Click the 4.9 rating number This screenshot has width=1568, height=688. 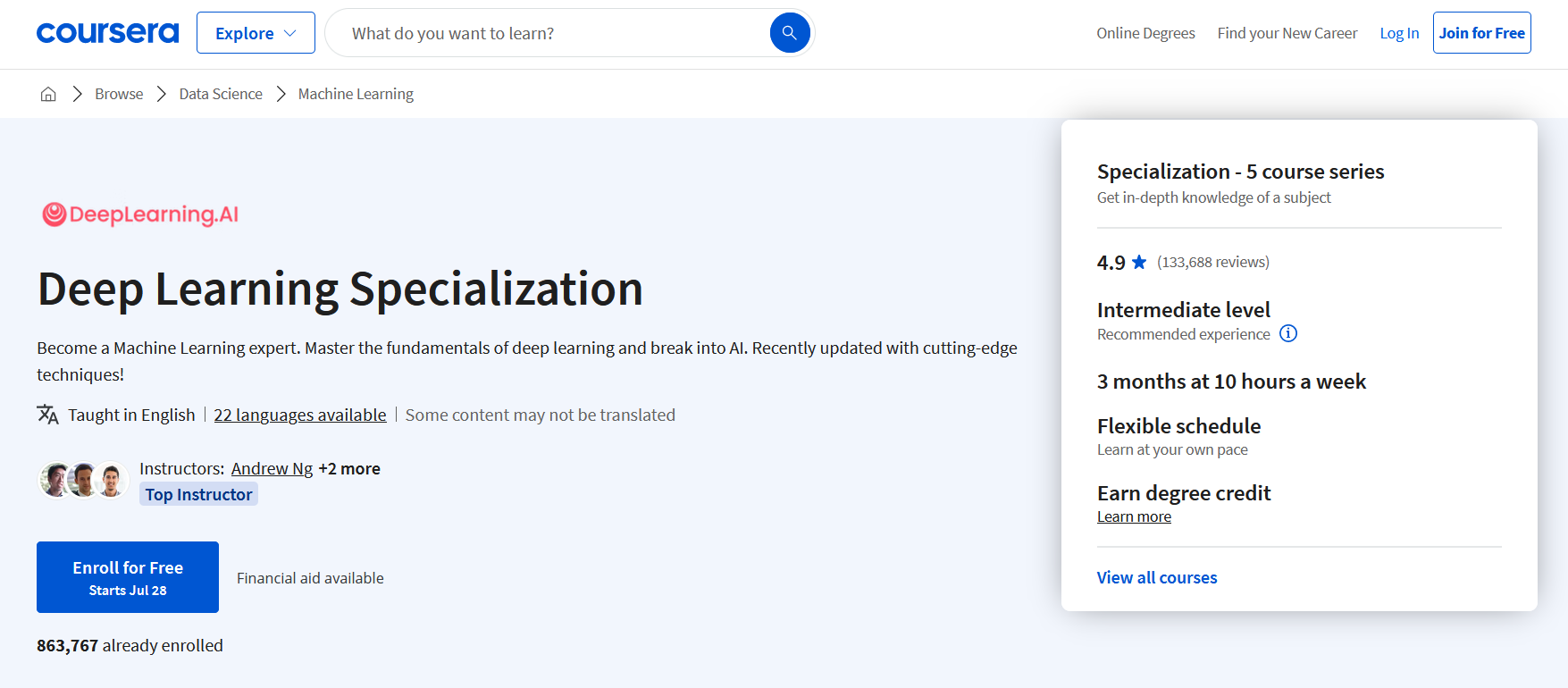[1111, 263]
